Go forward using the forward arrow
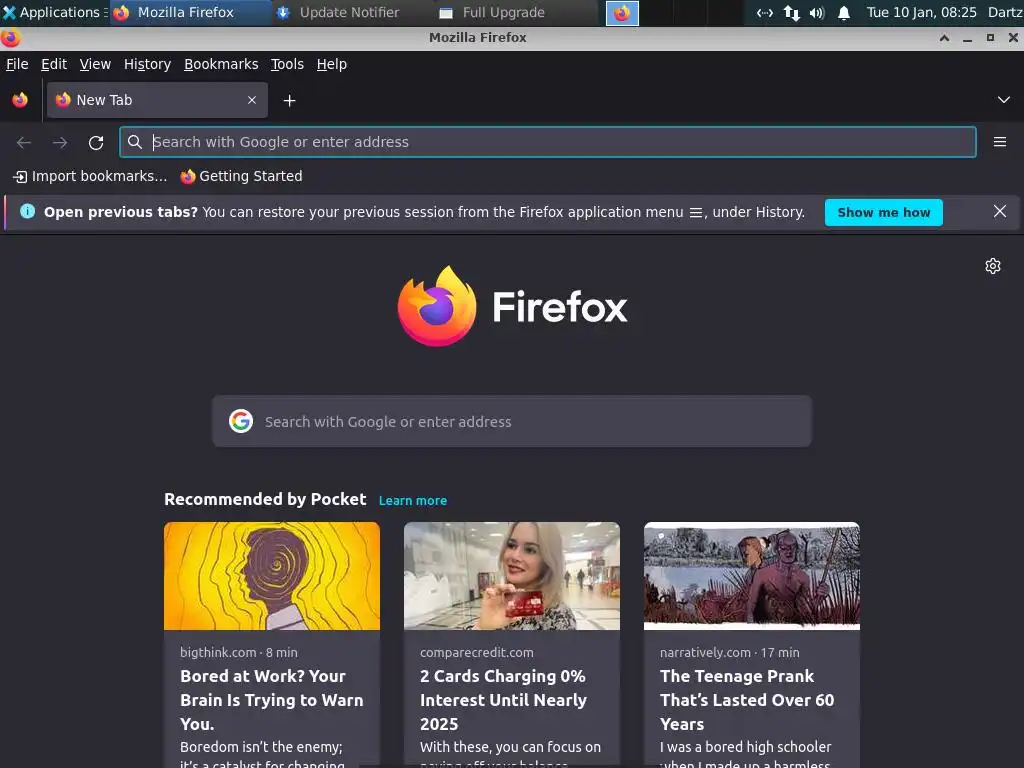Image resolution: width=1024 pixels, height=768 pixels. pyautogui.click(x=59, y=142)
